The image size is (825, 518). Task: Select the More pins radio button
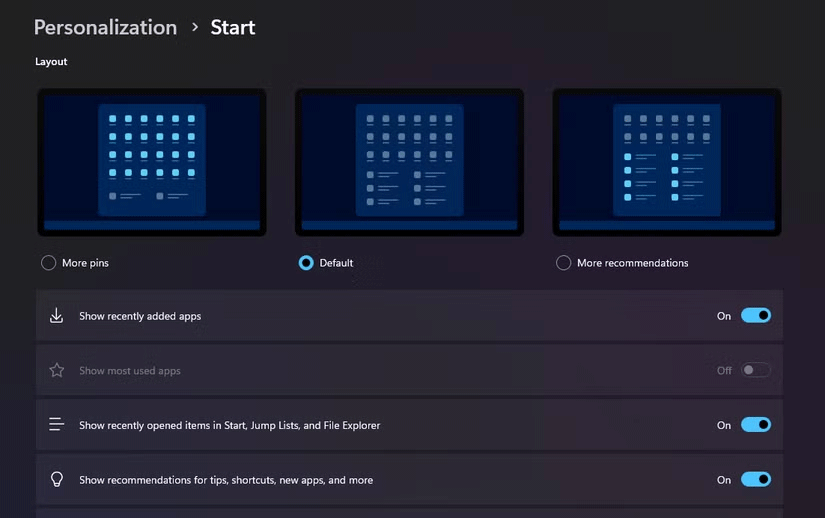(x=48, y=263)
